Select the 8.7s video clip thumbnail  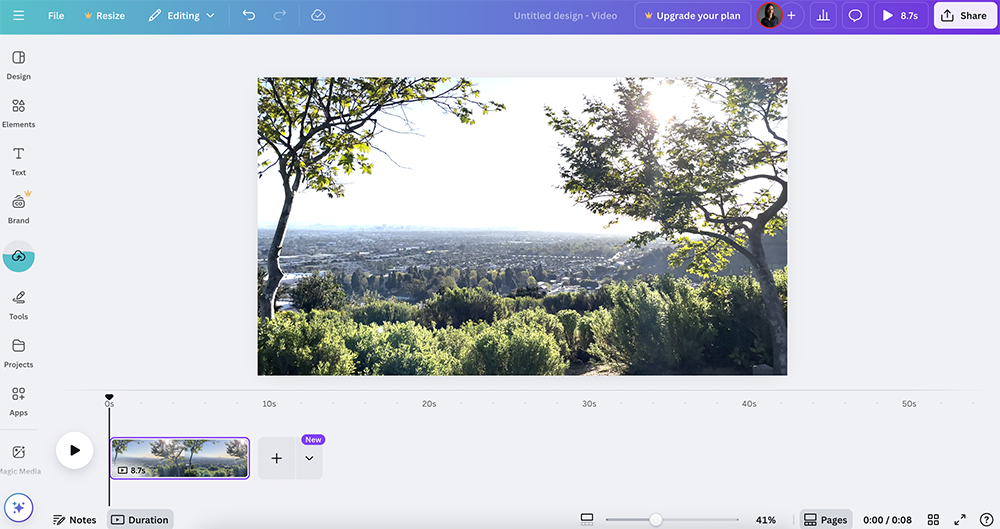(x=180, y=458)
